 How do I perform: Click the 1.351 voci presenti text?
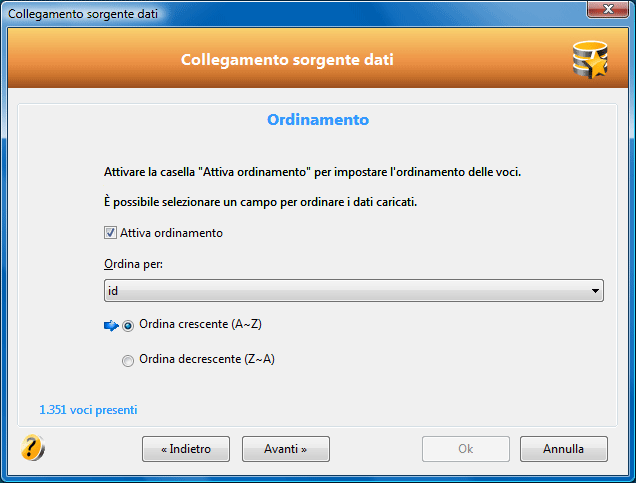[88, 410]
